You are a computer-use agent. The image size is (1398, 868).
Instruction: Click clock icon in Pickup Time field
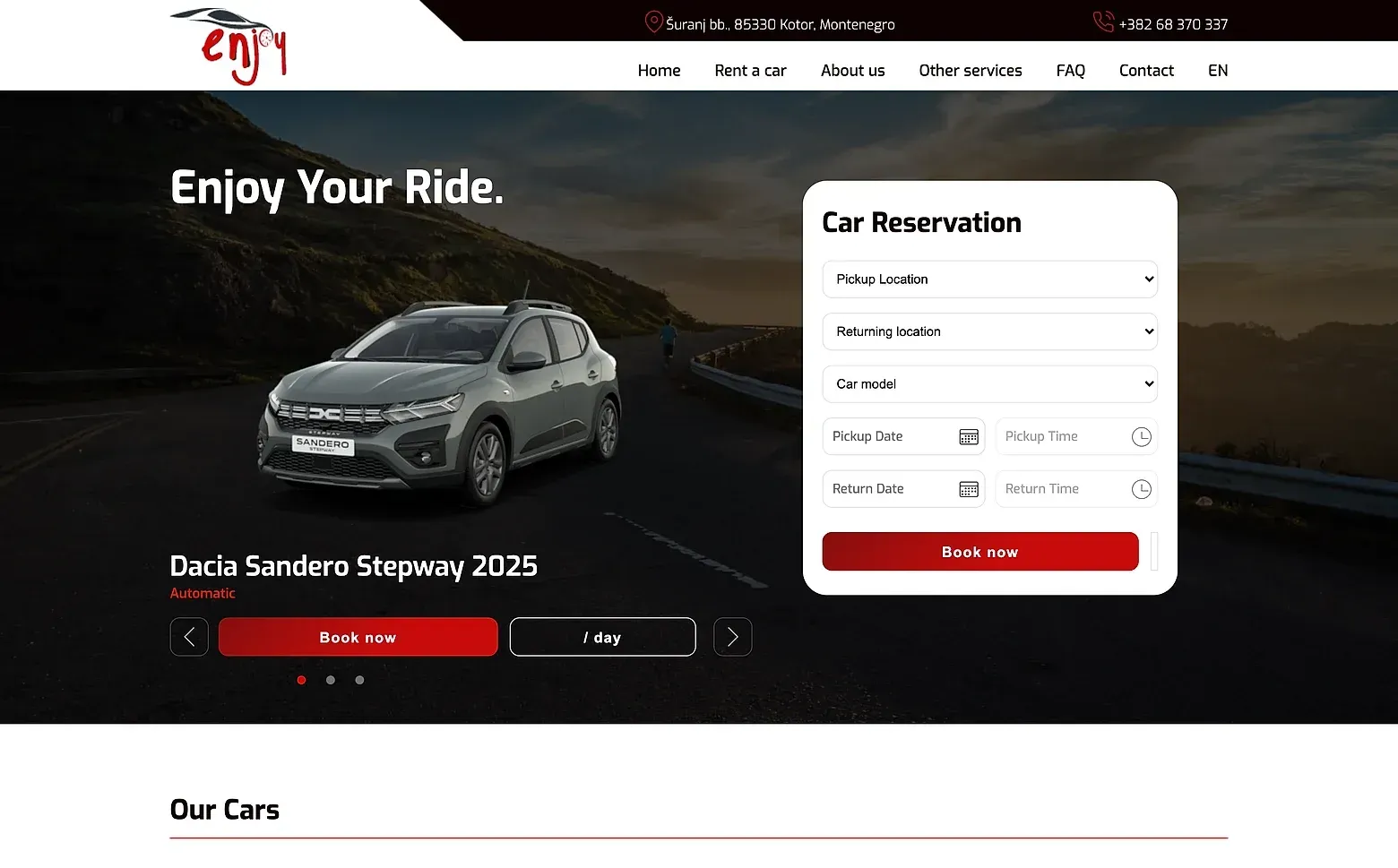pyautogui.click(x=1141, y=437)
